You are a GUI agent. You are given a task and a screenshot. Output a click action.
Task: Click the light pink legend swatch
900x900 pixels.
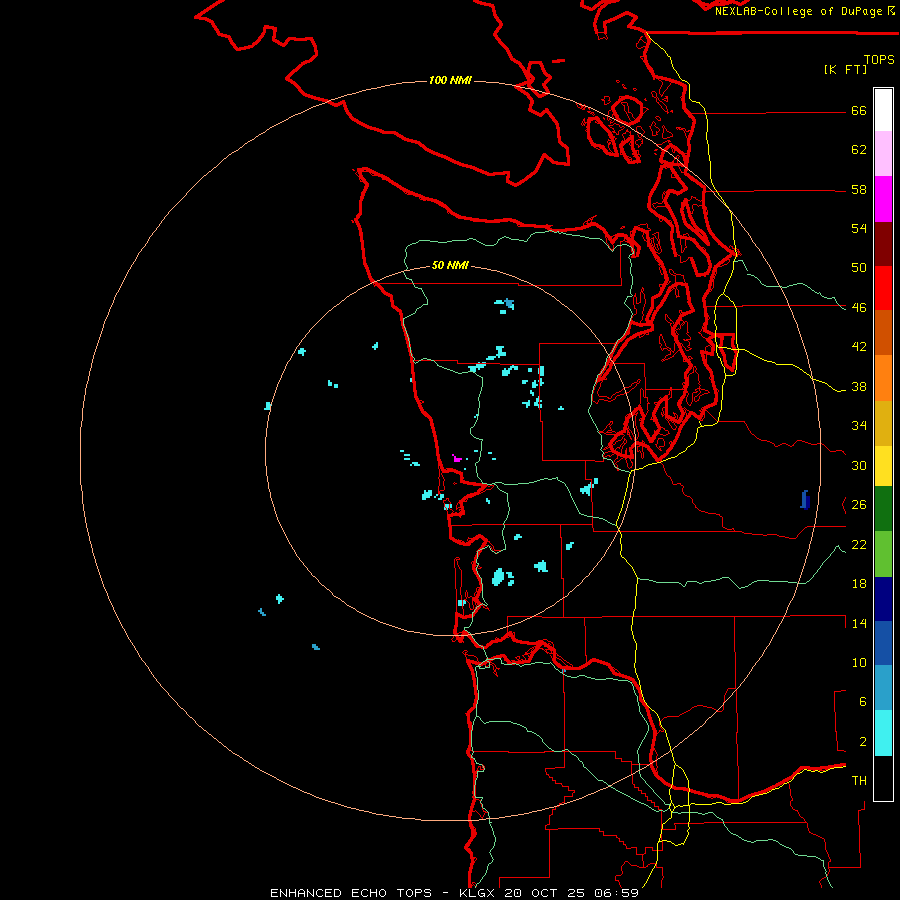pos(883,153)
